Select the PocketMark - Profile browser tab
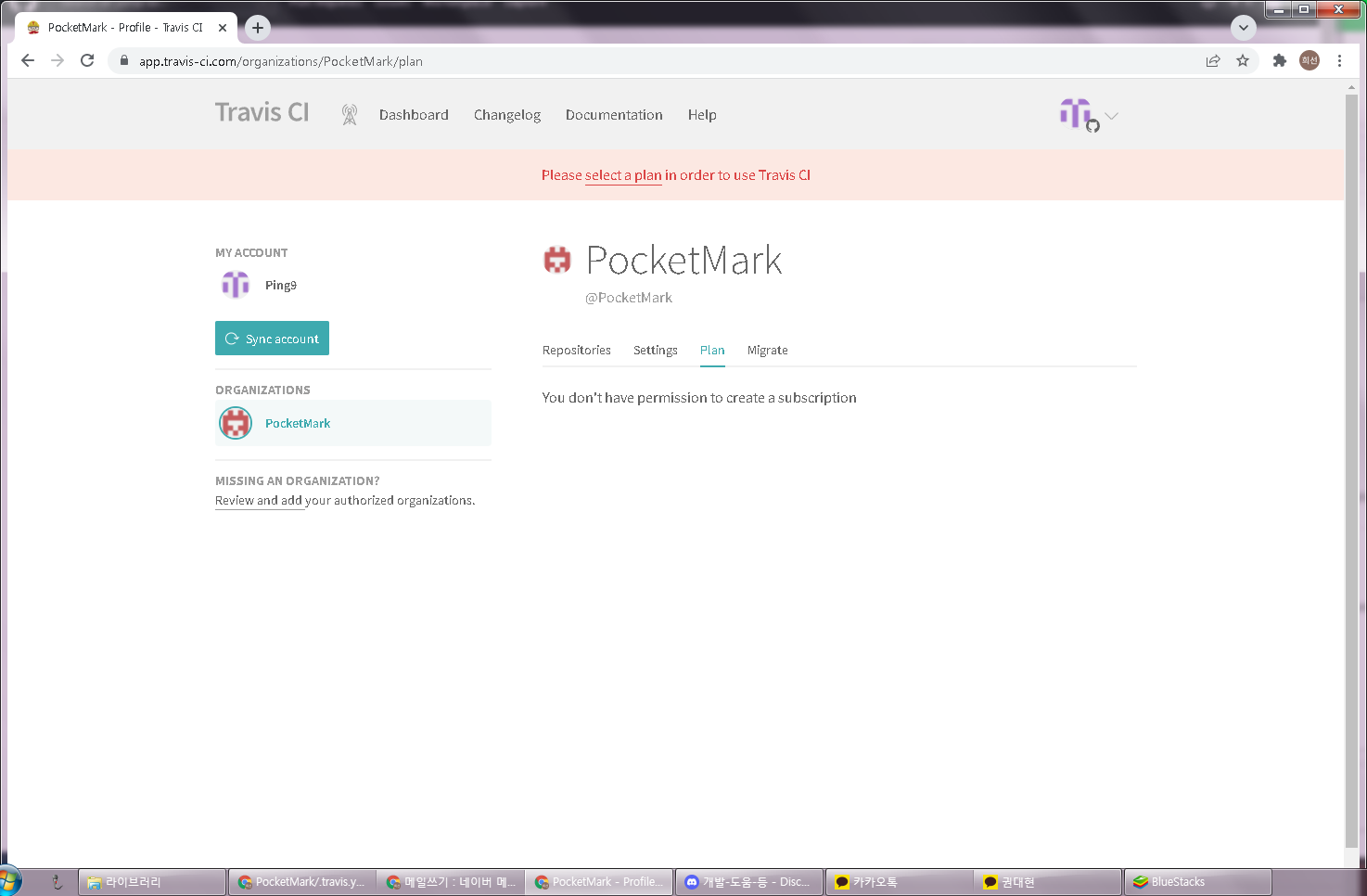This screenshot has height=896, width=1367. [125, 28]
